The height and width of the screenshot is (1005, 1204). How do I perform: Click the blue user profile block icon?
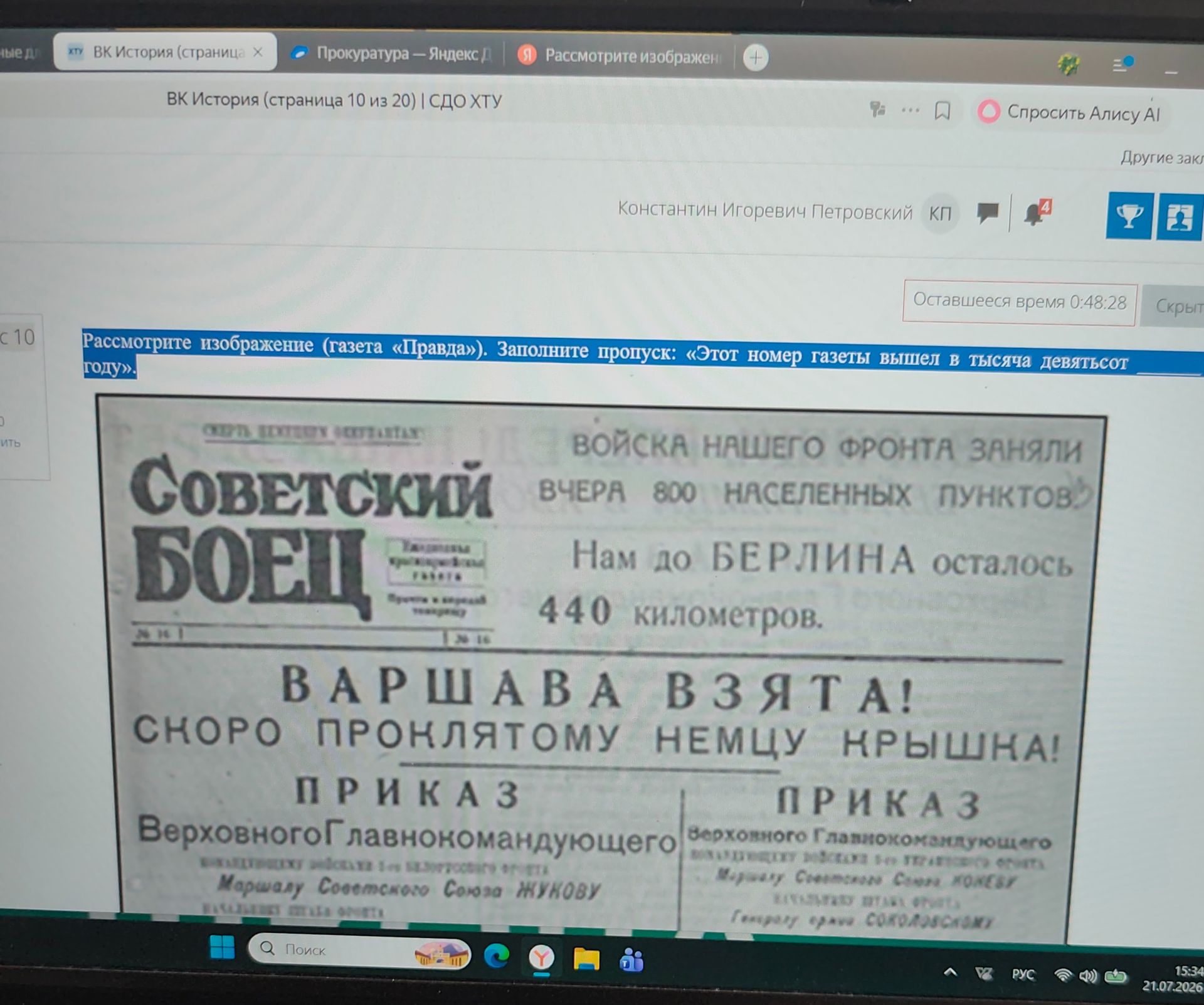1180,217
